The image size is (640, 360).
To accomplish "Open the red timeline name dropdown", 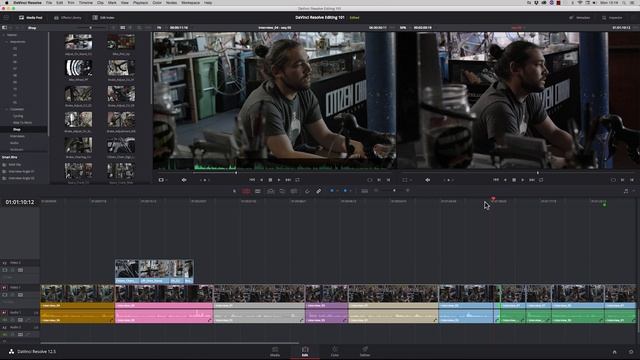I will 518,28.
